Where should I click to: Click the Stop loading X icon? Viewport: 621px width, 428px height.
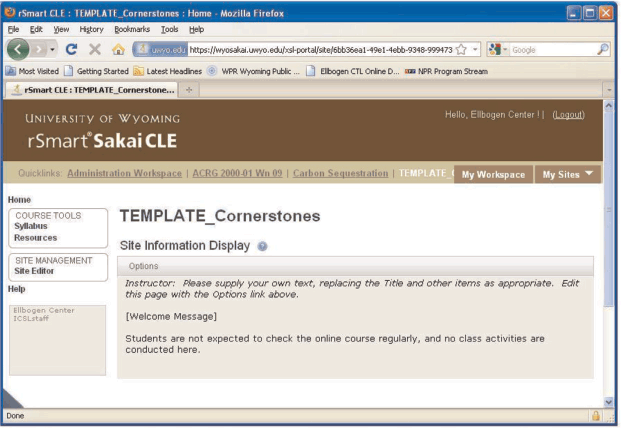[x=95, y=49]
